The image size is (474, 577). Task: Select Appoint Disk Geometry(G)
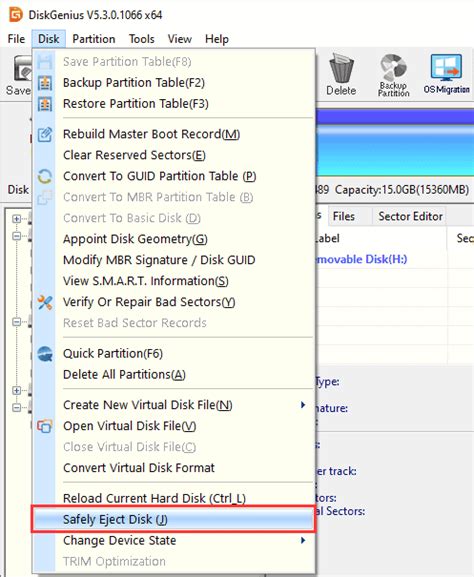(x=174, y=239)
